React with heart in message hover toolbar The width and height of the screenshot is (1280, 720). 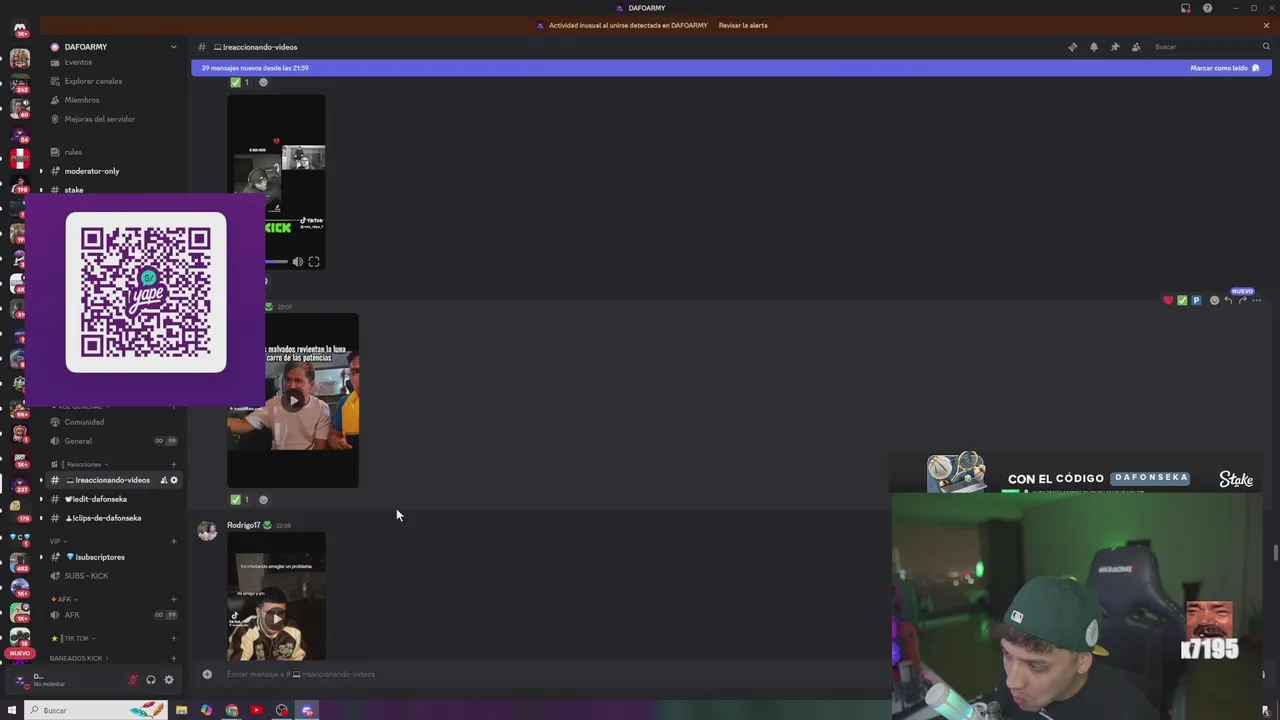[x=1168, y=300]
